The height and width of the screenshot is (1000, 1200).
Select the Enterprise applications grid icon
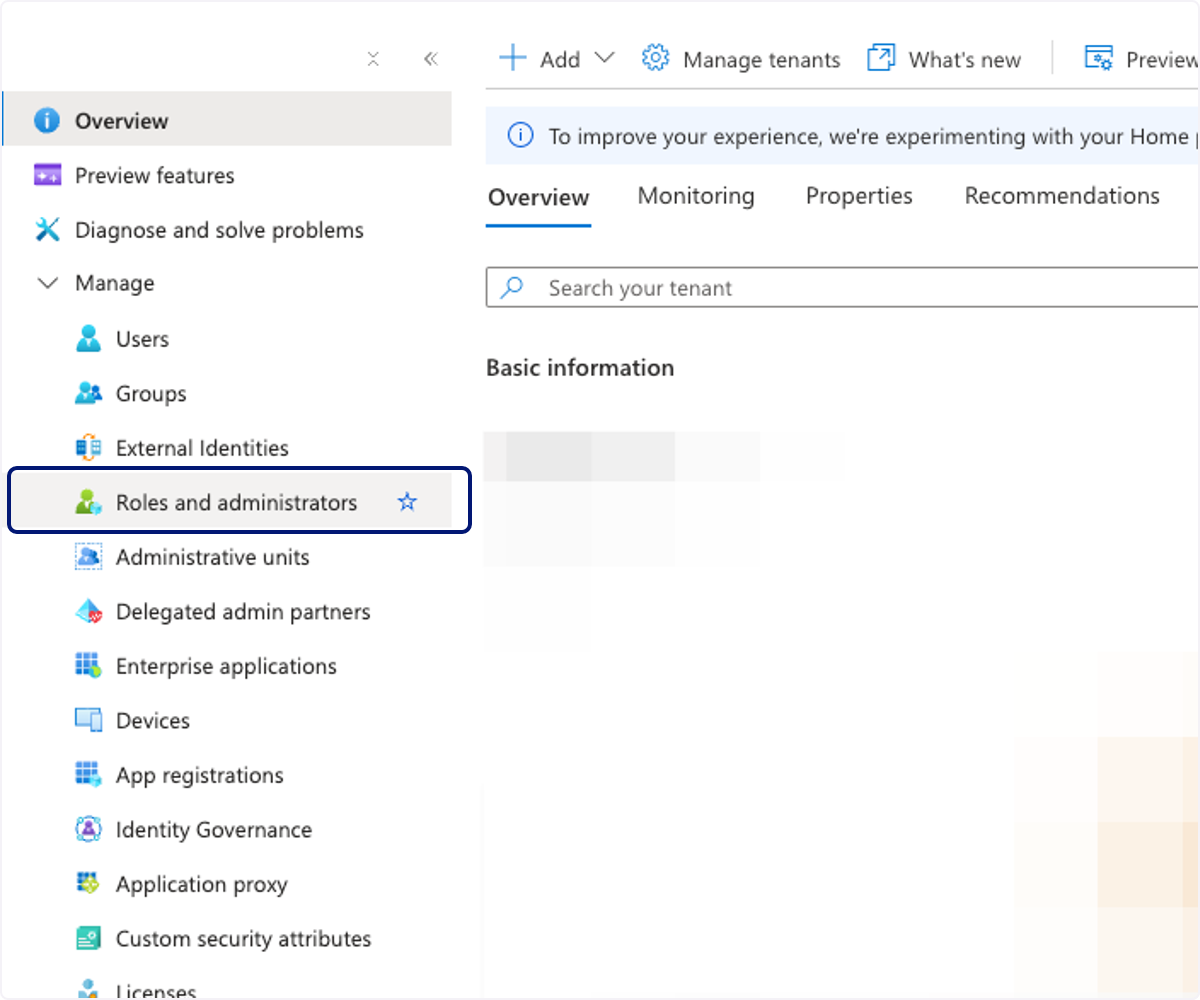(x=89, y=666)
